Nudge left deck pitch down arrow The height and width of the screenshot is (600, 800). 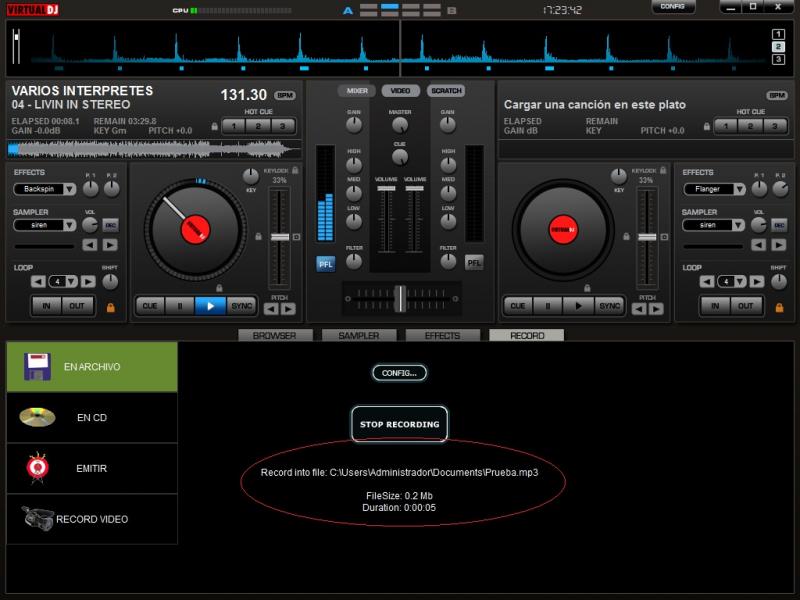coord(271,309)
